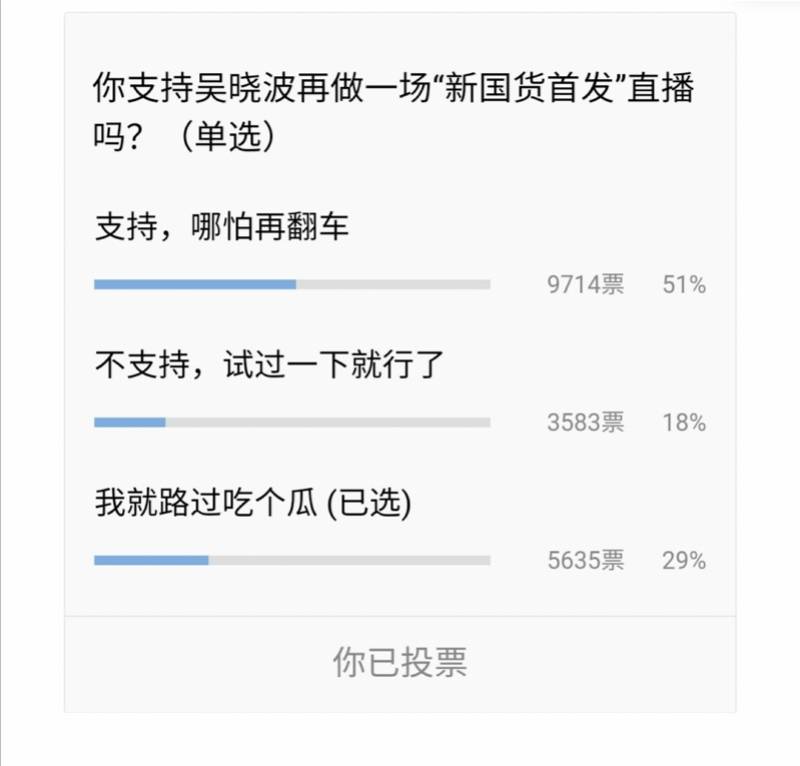Select option 我就路过吃个瓜 (已选)
This screenshot has height=766, width=800.
[253, 503]
